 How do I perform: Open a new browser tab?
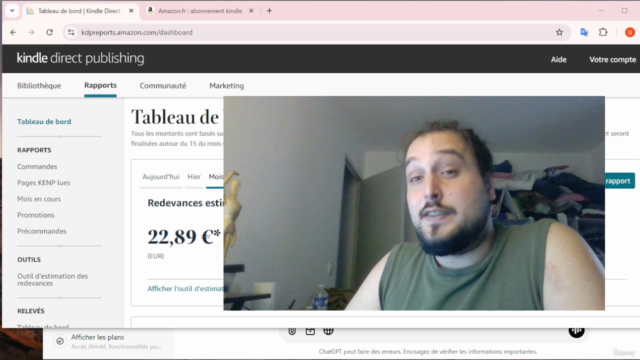pos(269,11)
